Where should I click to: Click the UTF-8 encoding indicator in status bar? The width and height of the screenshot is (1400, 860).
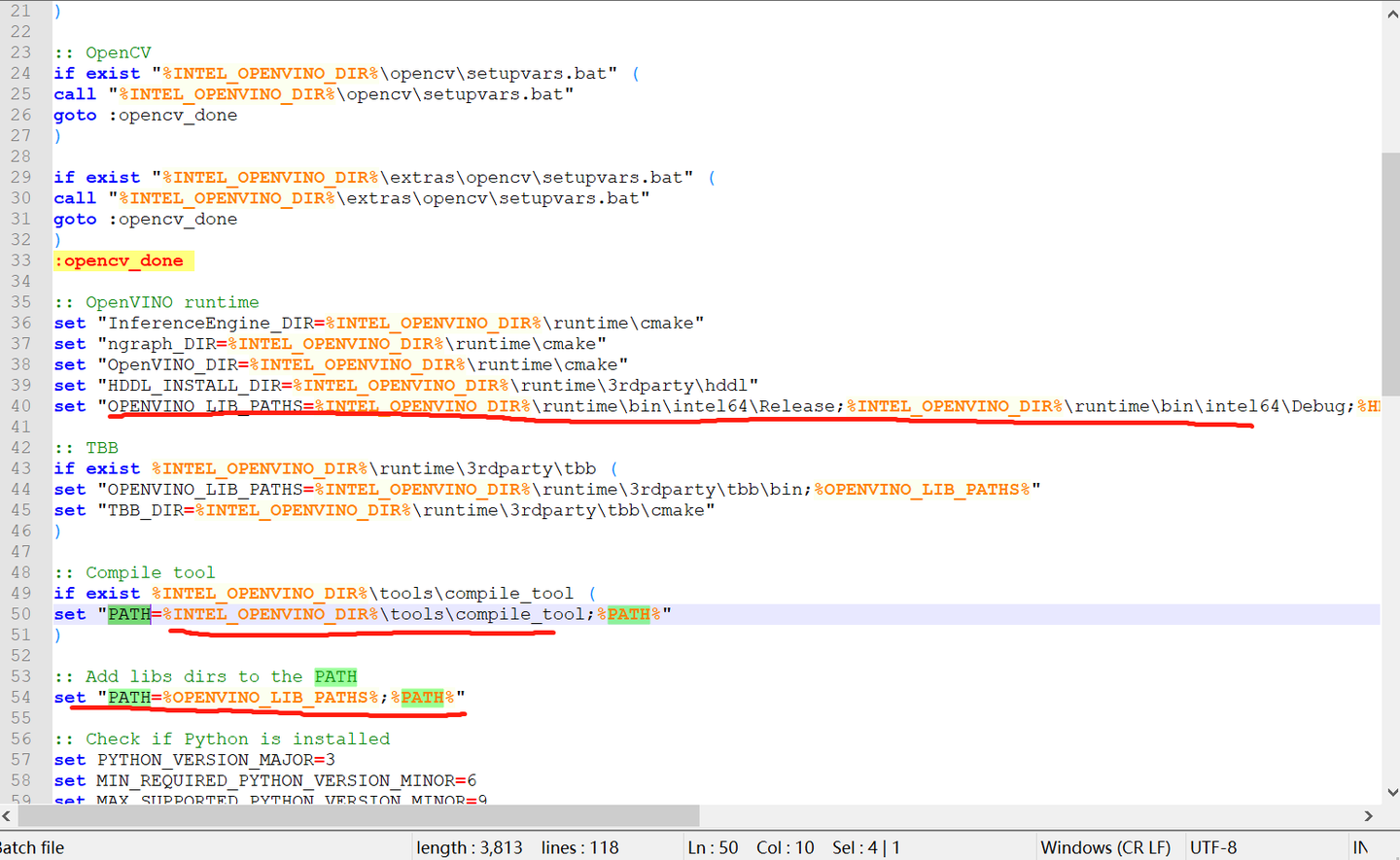(1212, 847)
